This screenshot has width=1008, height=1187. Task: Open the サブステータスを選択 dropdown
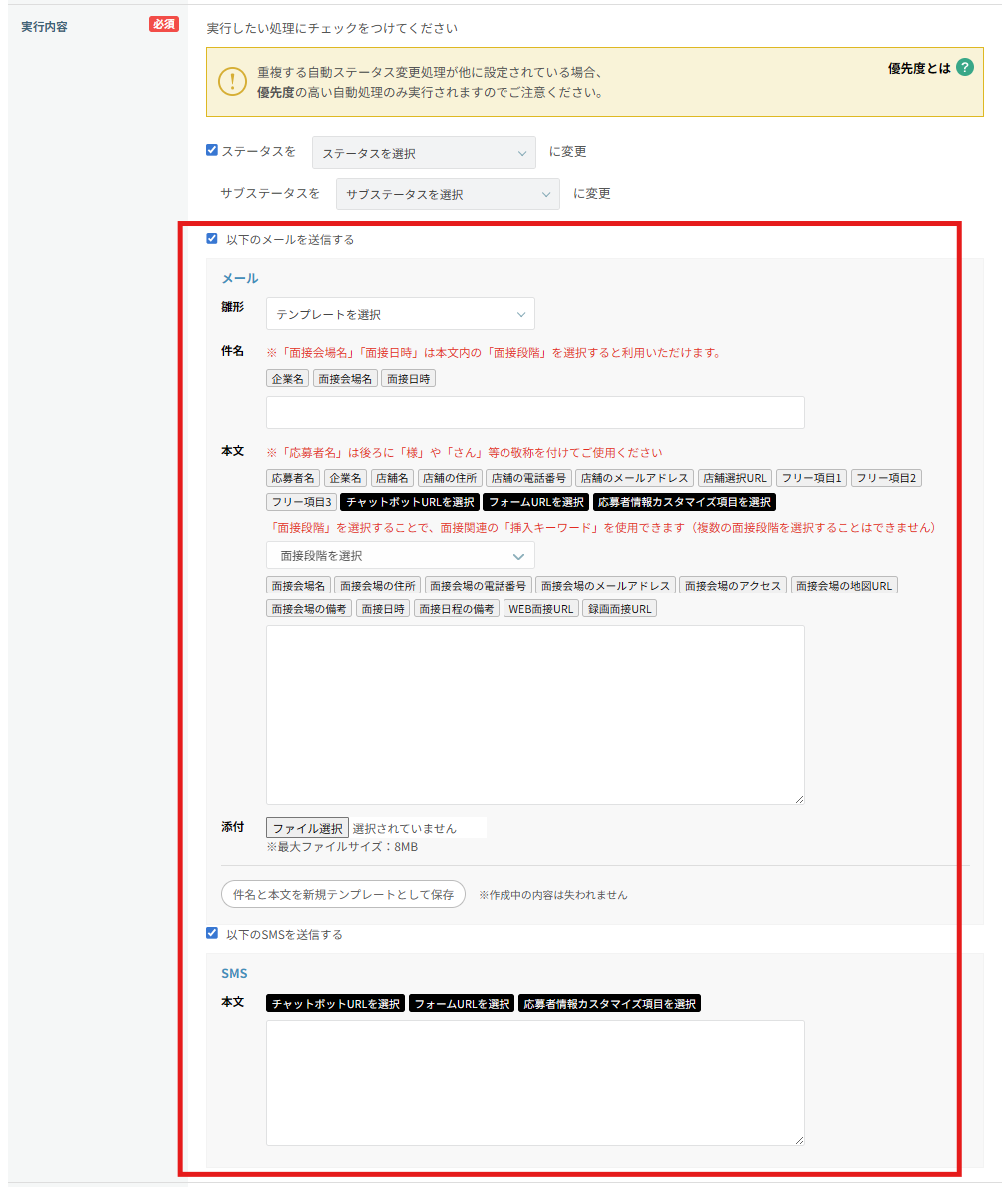click(x=447, y=194)
